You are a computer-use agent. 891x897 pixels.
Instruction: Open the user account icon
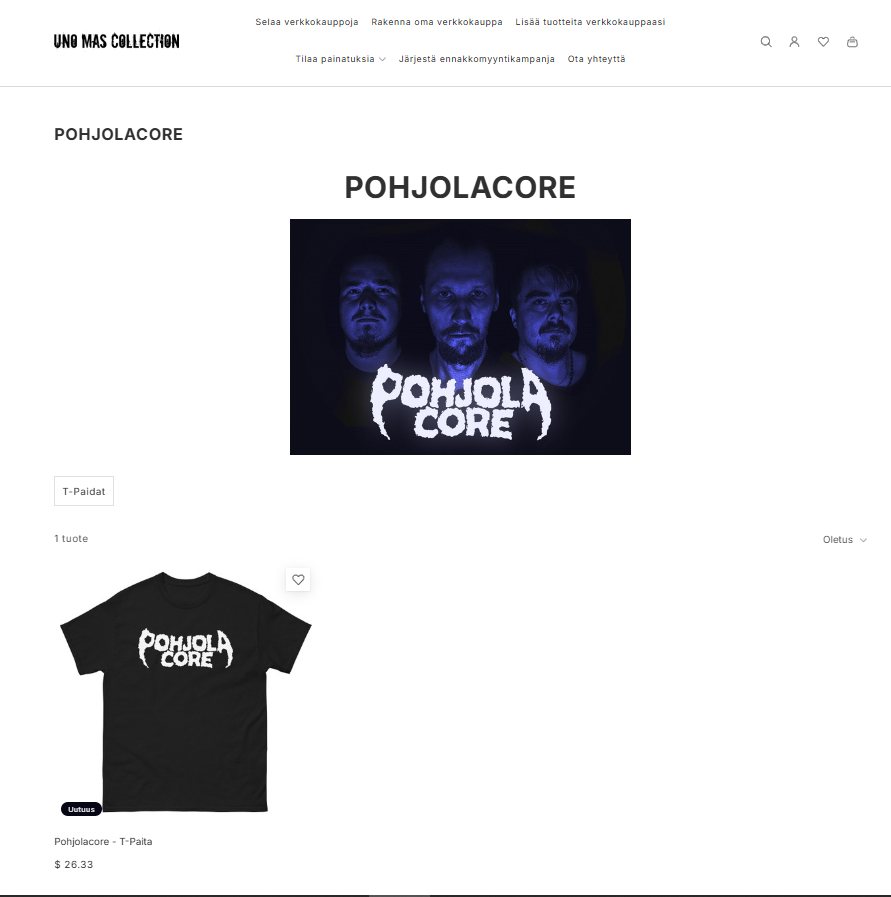[794, 42]
